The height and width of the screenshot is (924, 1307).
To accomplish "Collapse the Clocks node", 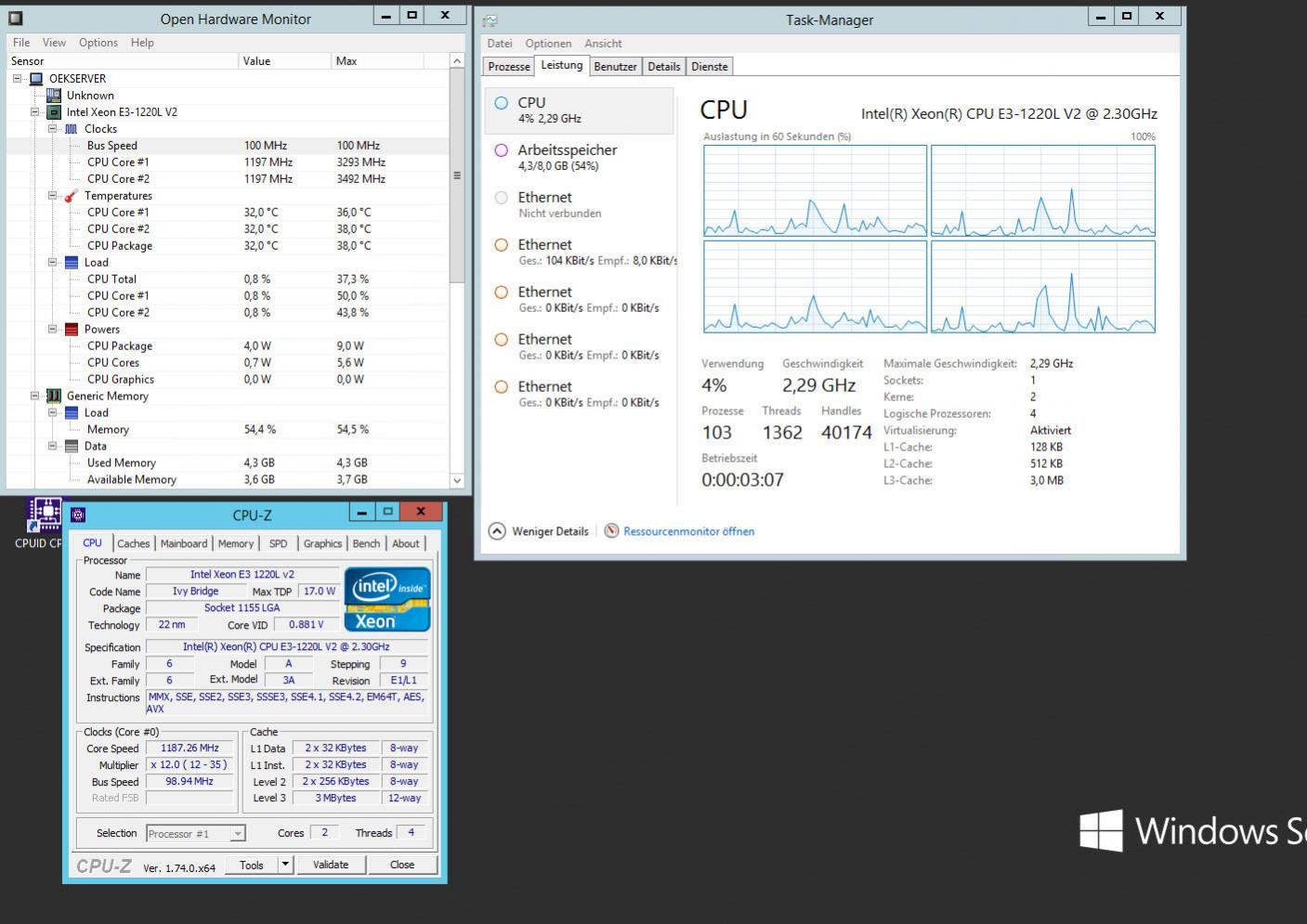I will pyautogui.click(x=53, y=129).
